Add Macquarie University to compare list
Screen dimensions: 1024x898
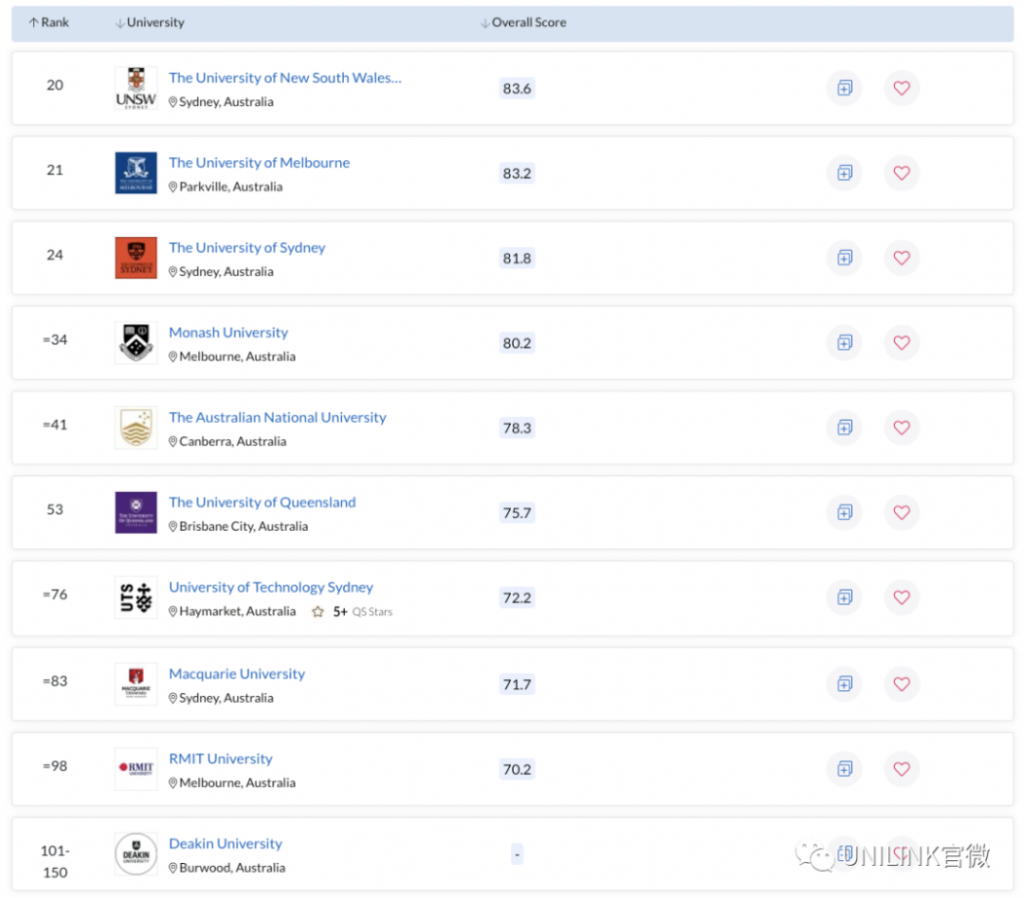pyautogui.click(x=844, y=684)
